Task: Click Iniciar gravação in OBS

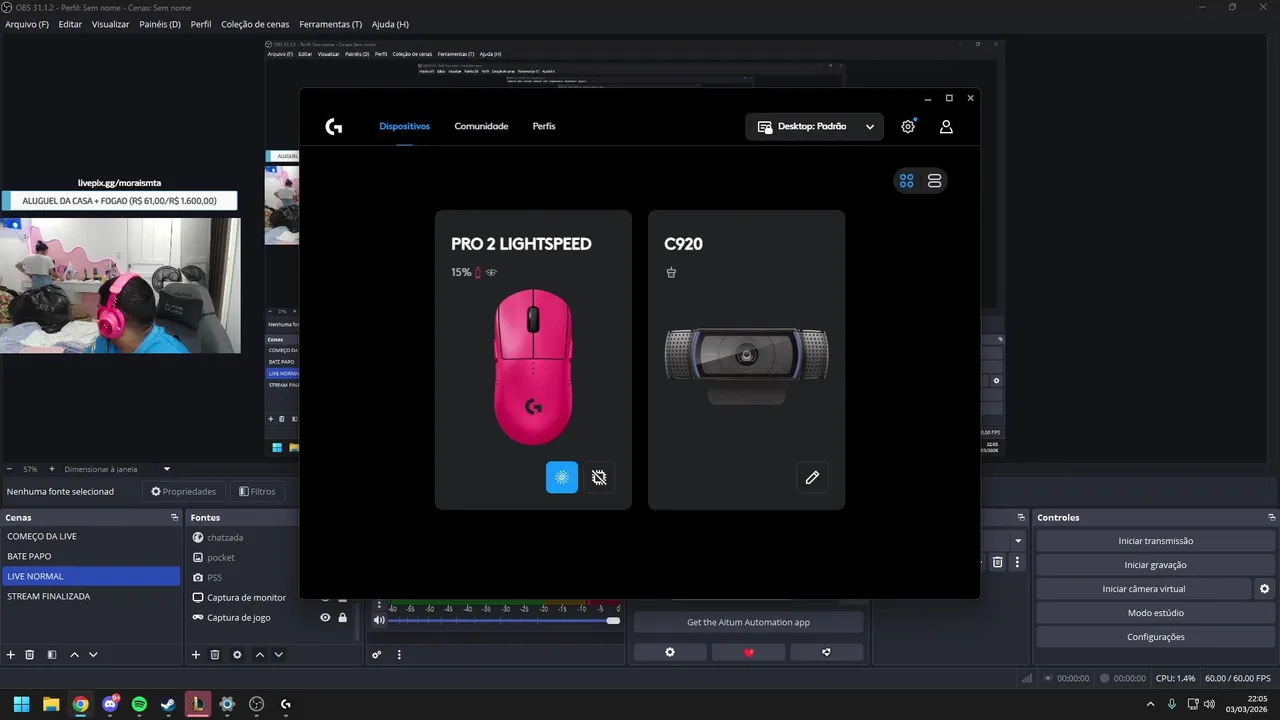Action: pos(1155,565)
